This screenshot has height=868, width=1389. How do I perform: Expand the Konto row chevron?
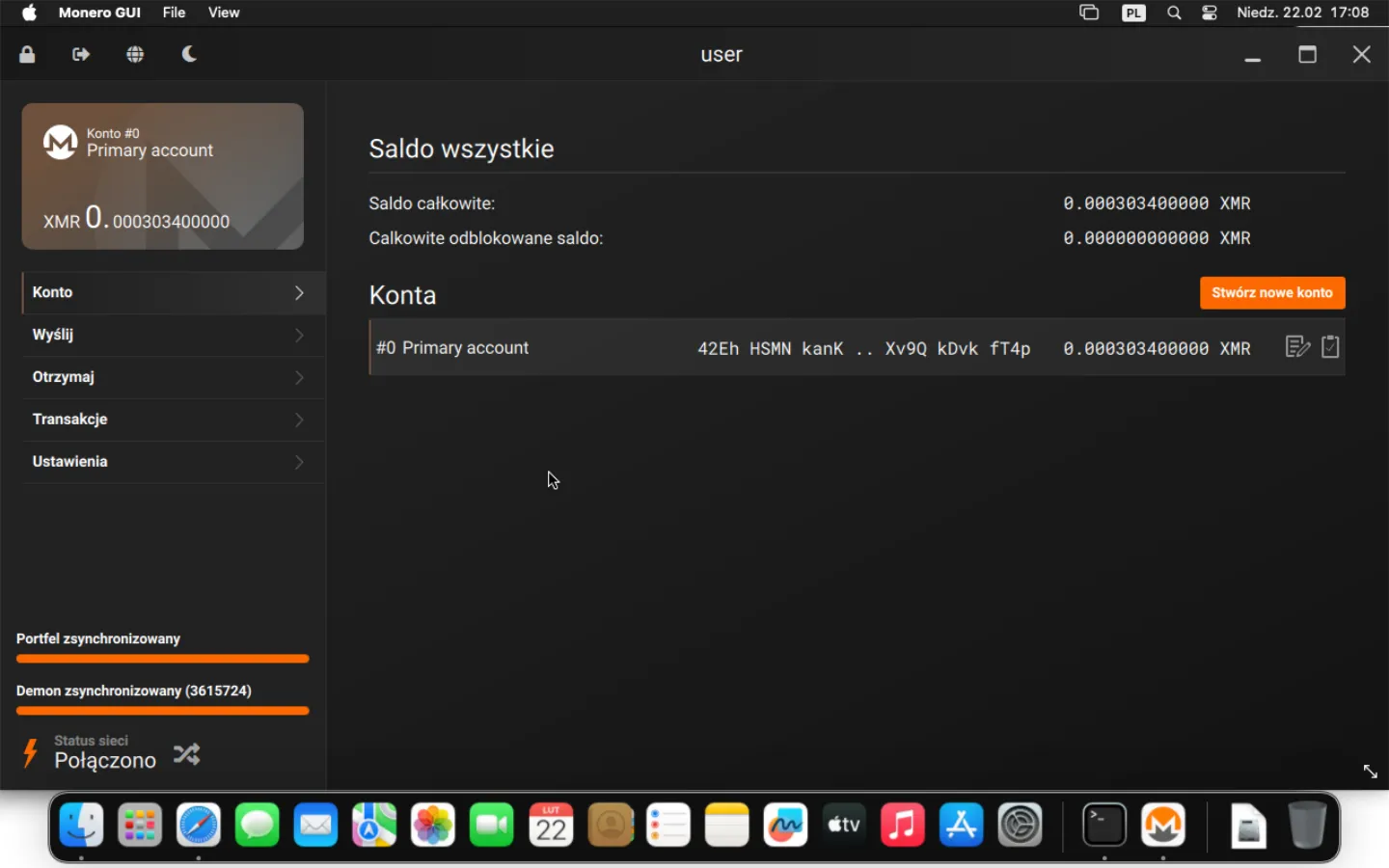point(299,292)
